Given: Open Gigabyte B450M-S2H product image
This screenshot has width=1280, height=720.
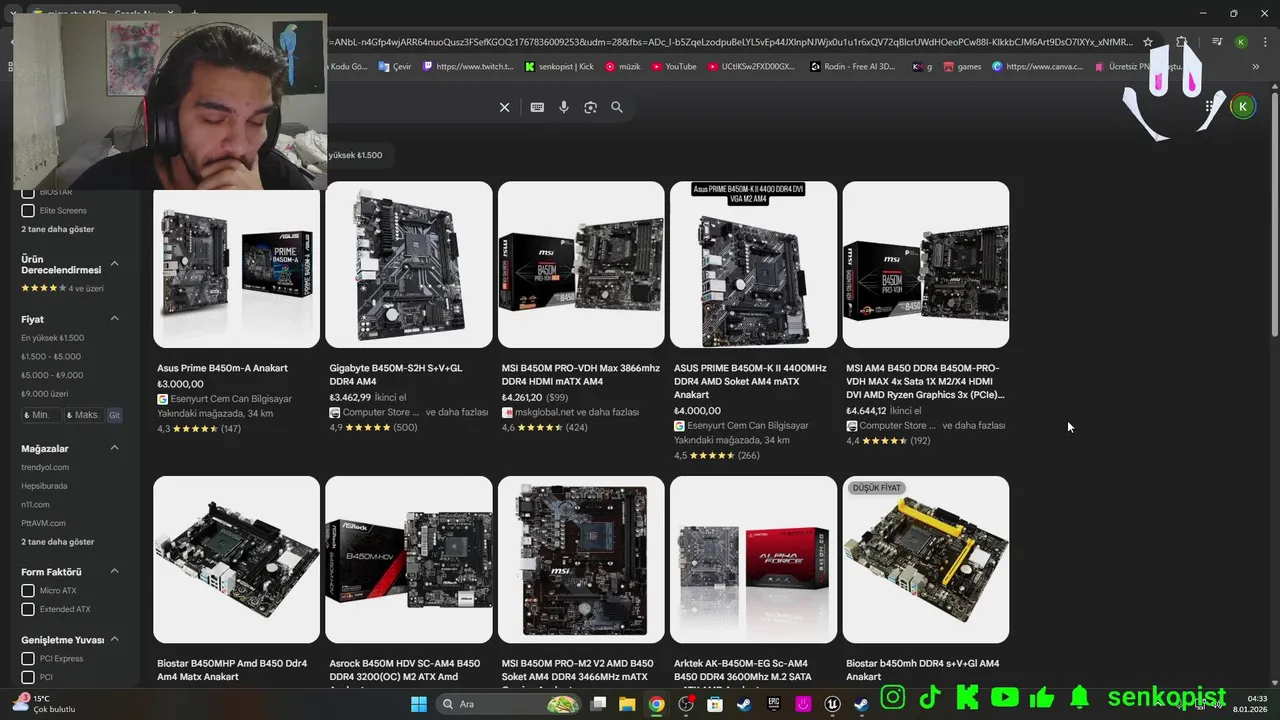Looking at the screenshot, I should click(x=409, y=265).
